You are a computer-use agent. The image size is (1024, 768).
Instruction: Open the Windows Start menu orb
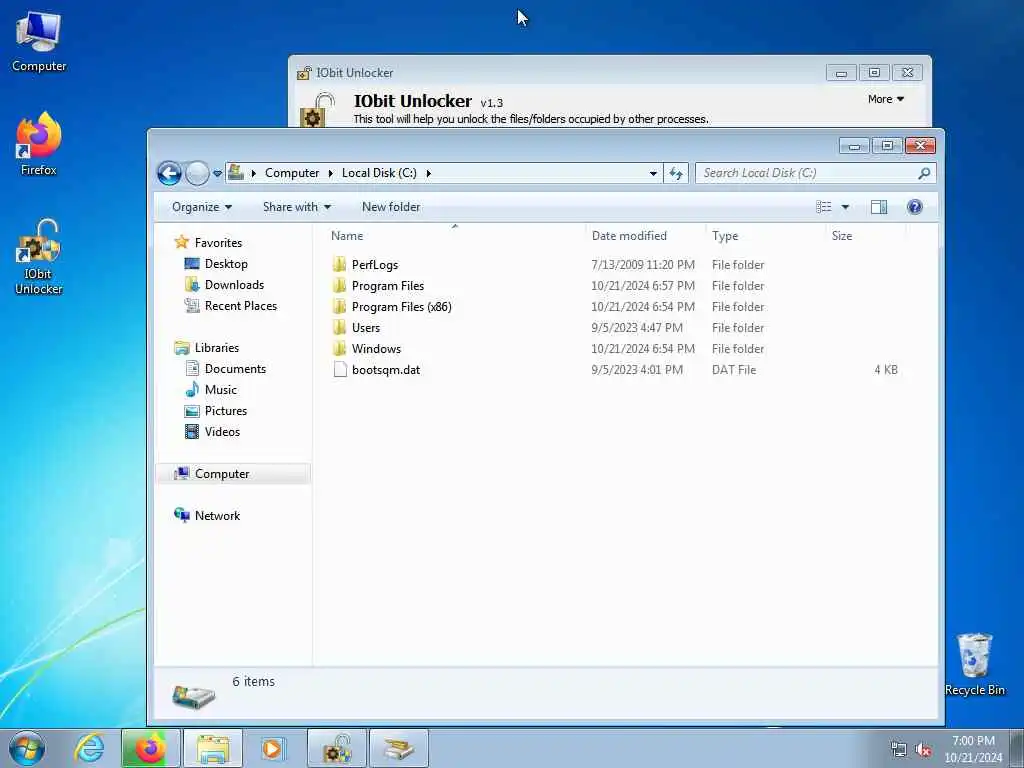click(x=27, y=748)
